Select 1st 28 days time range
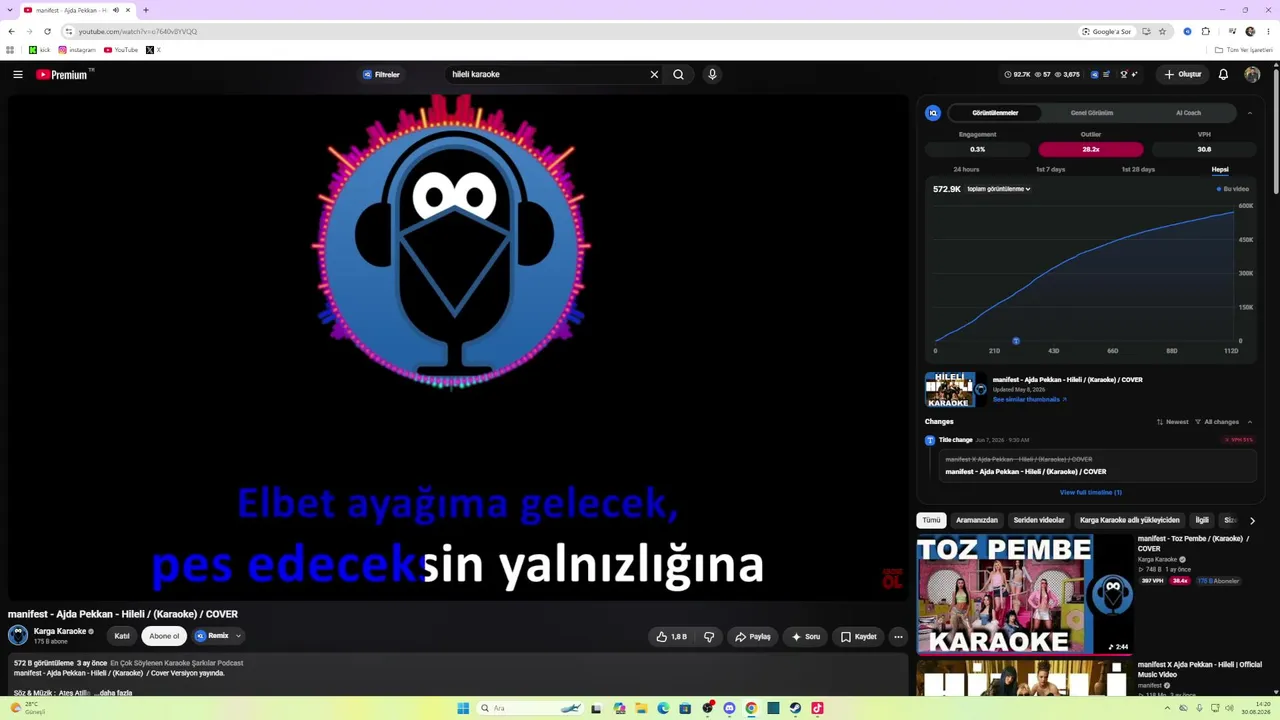 coord(1138,169)
